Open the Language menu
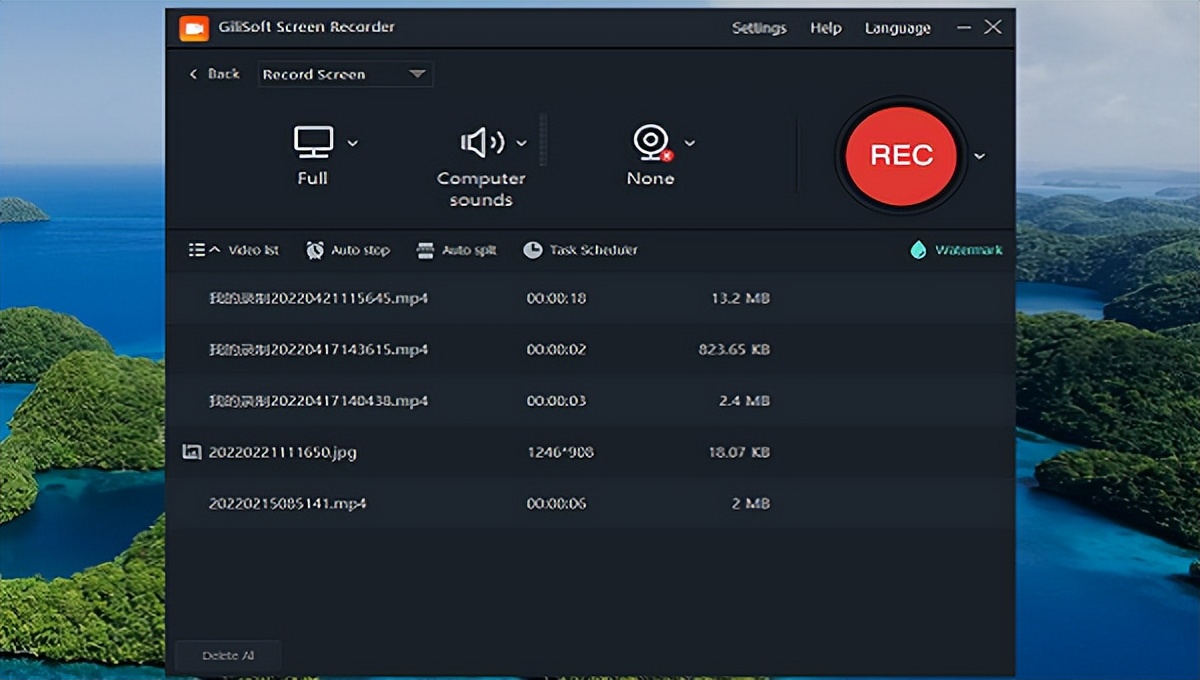The width and height of the screenshot is (1200, 680). pyautogui.click(x=897, y=28)
